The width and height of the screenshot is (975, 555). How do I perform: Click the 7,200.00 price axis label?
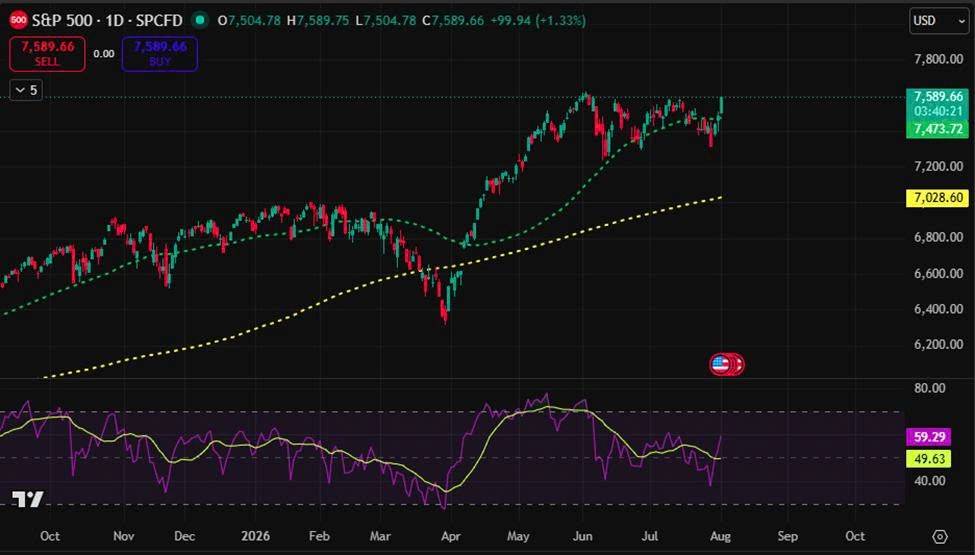pyautogui.click(x=938, y=166)
